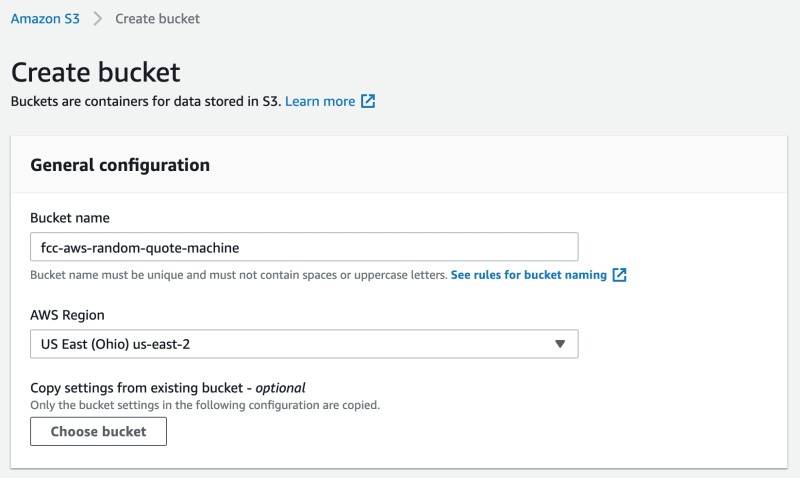This screenshot has height=478, width=800.
Task: Click the AWS Region dropdown arrow
Action: tap(560, 344)
